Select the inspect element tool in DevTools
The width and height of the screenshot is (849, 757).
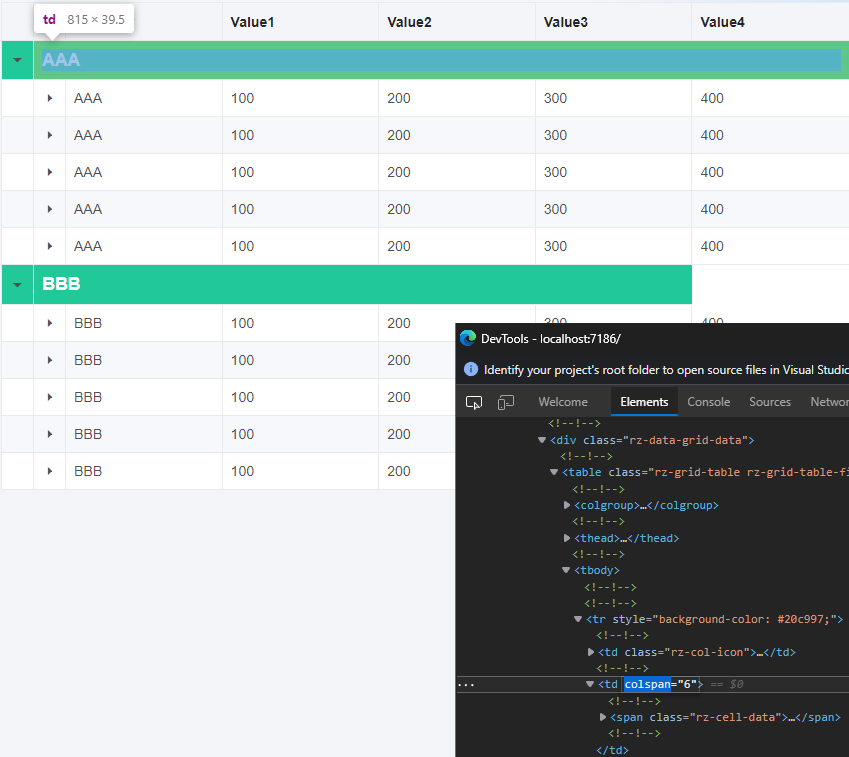(x=473, y=400)
